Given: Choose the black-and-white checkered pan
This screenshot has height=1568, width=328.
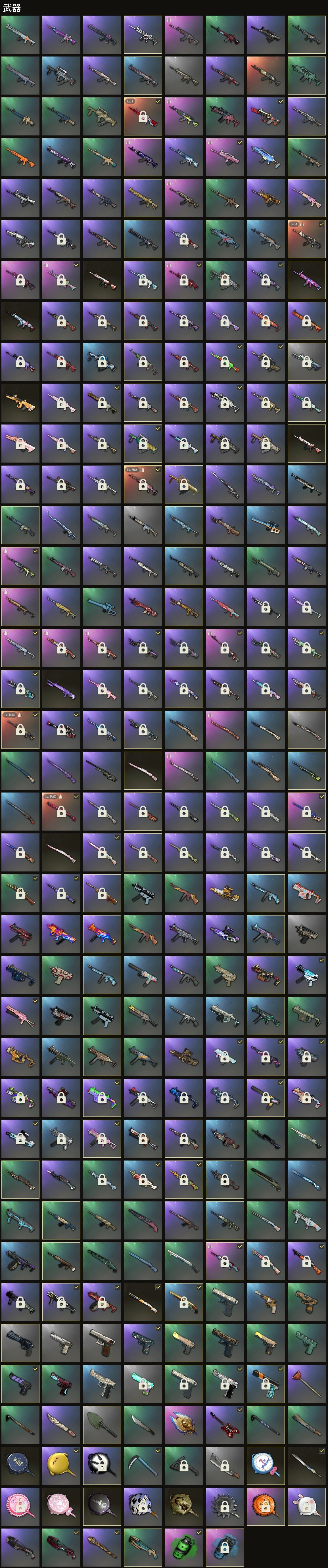Looking at the screenshot, I should (142, 1506).
